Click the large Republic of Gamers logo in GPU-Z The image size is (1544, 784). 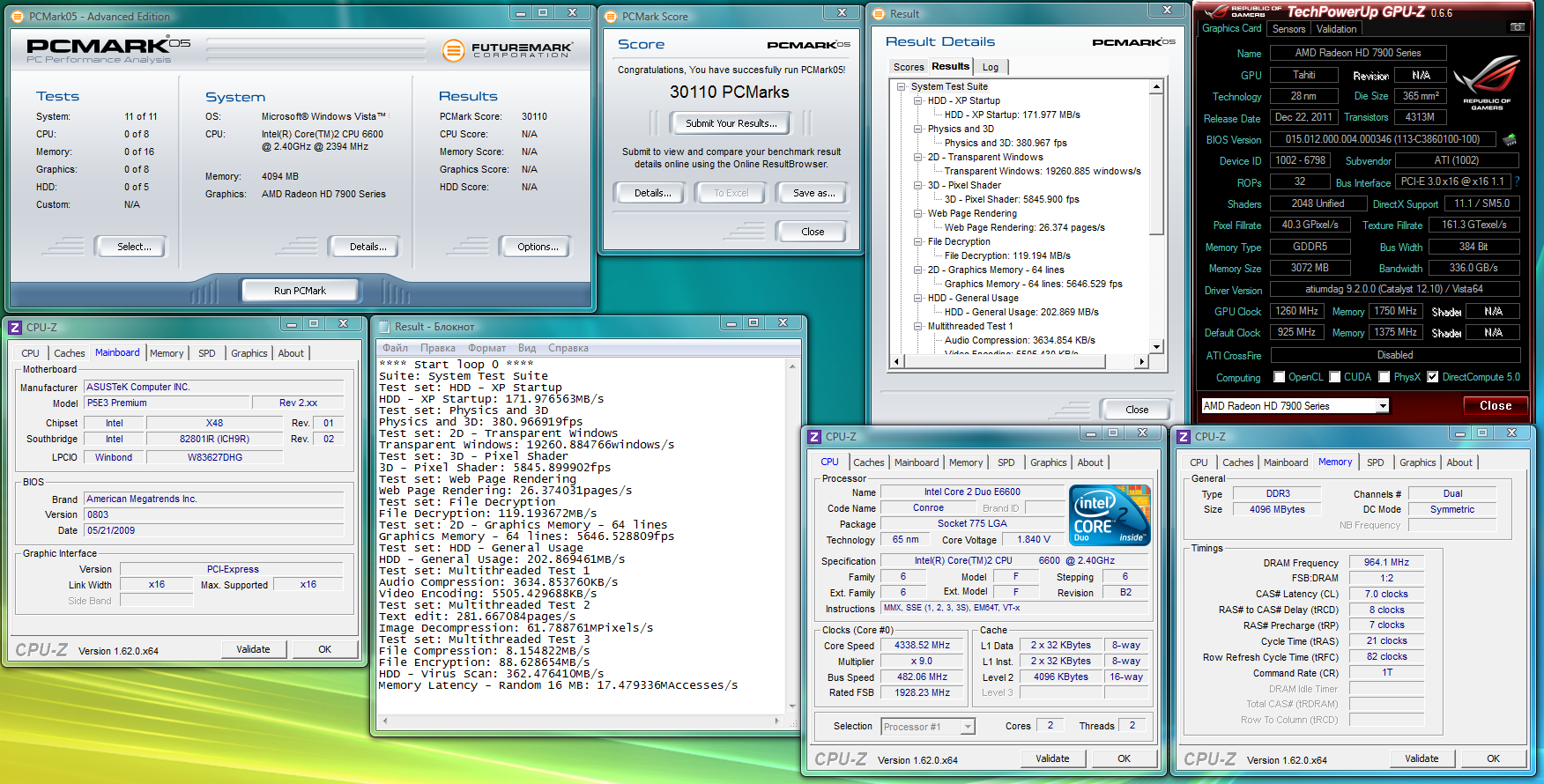pyautogui.click(x=1487, y=83)
